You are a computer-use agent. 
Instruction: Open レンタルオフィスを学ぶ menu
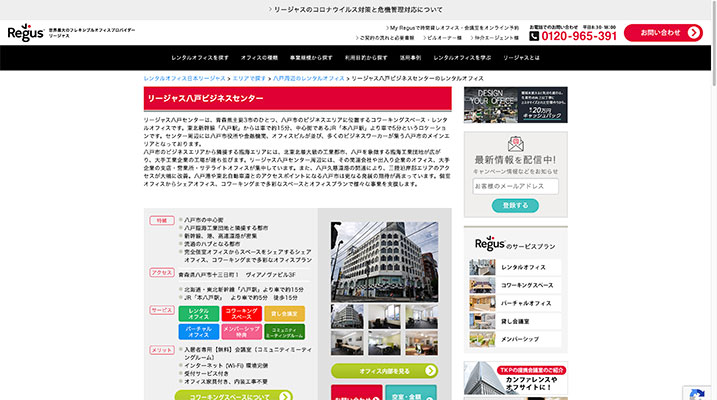pos(462,58)
